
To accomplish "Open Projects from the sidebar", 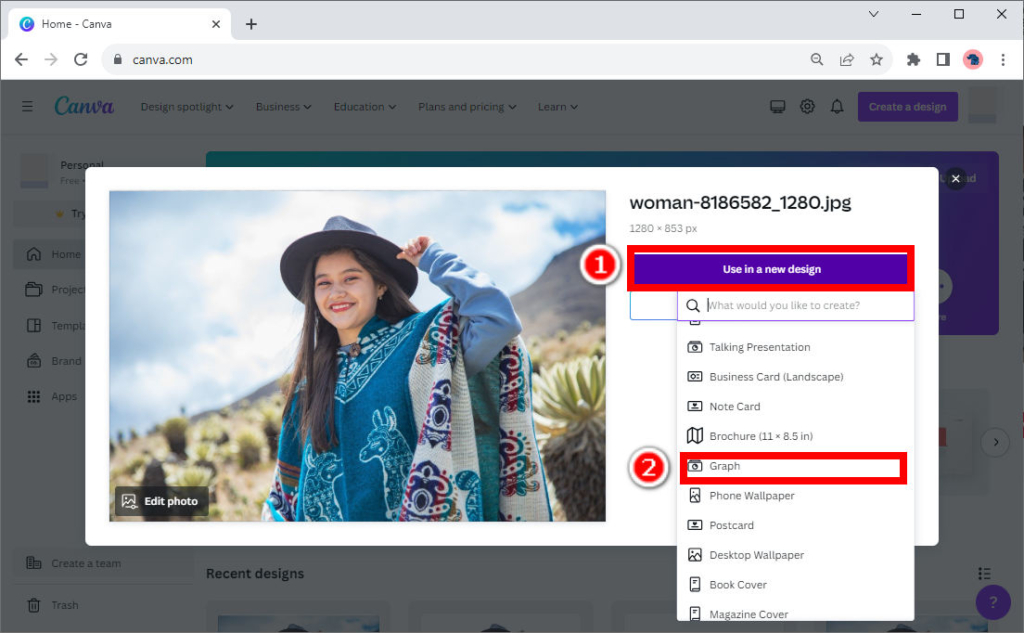I will (62, 289).
